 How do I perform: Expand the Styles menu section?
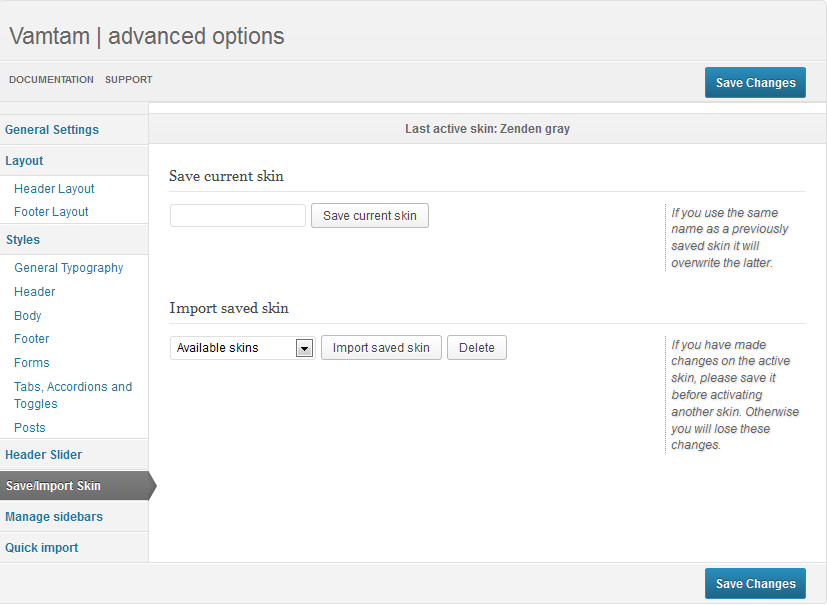tap(23, 240)
